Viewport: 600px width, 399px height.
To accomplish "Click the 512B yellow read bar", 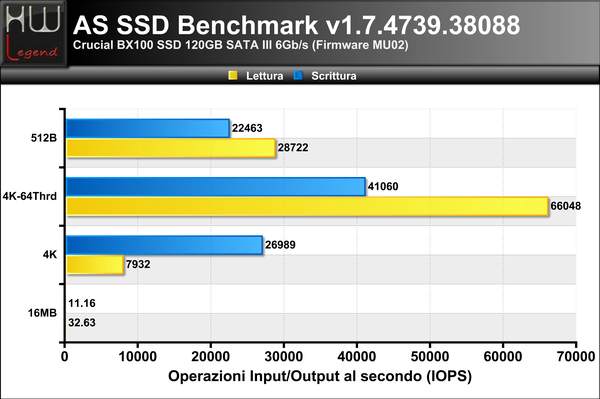I will (171, 148).
